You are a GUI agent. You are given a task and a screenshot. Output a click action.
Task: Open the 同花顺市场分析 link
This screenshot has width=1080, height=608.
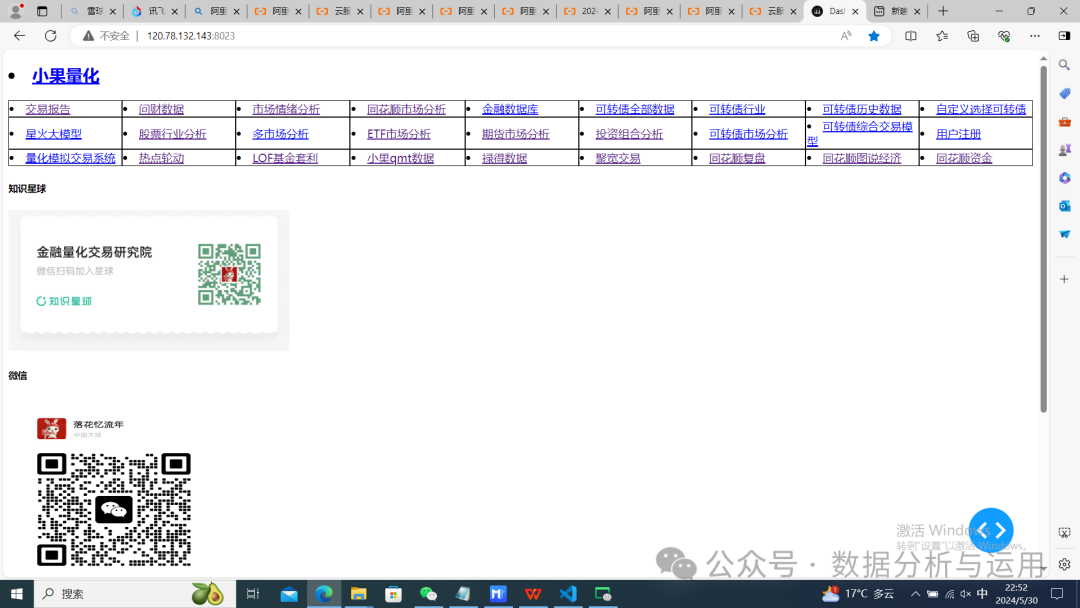(406, 109)
